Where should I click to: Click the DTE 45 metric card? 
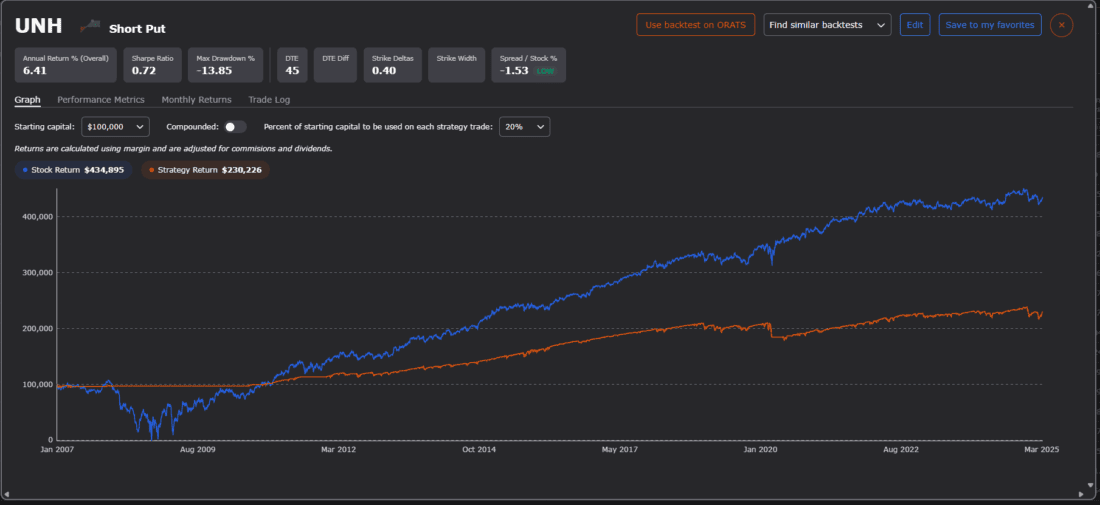tap(292, 65)
